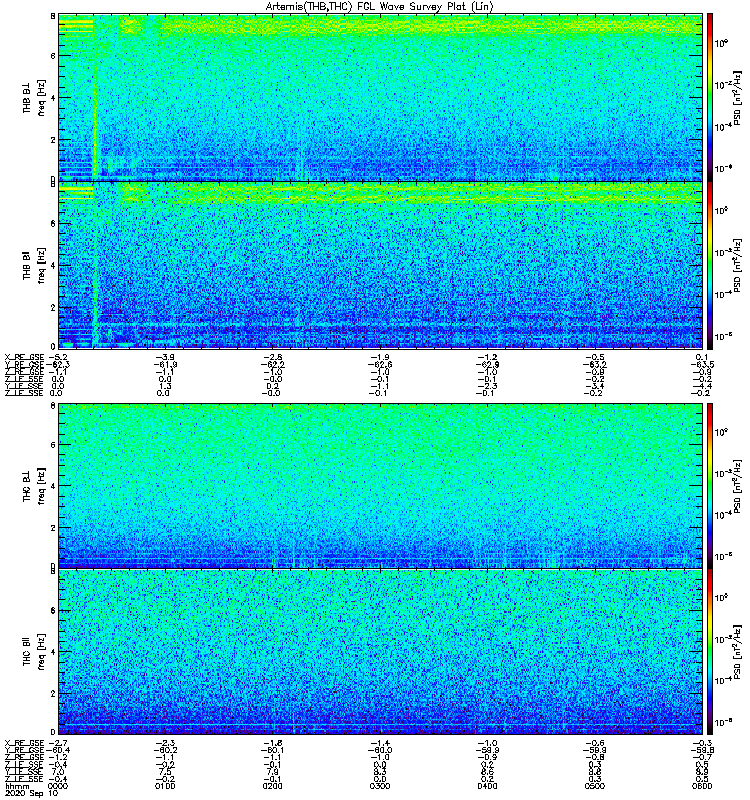Click the THC X_RE_GSE value "-2.7"
The image size is (750, 800).
pyautogui.click(x=58, y=743)
